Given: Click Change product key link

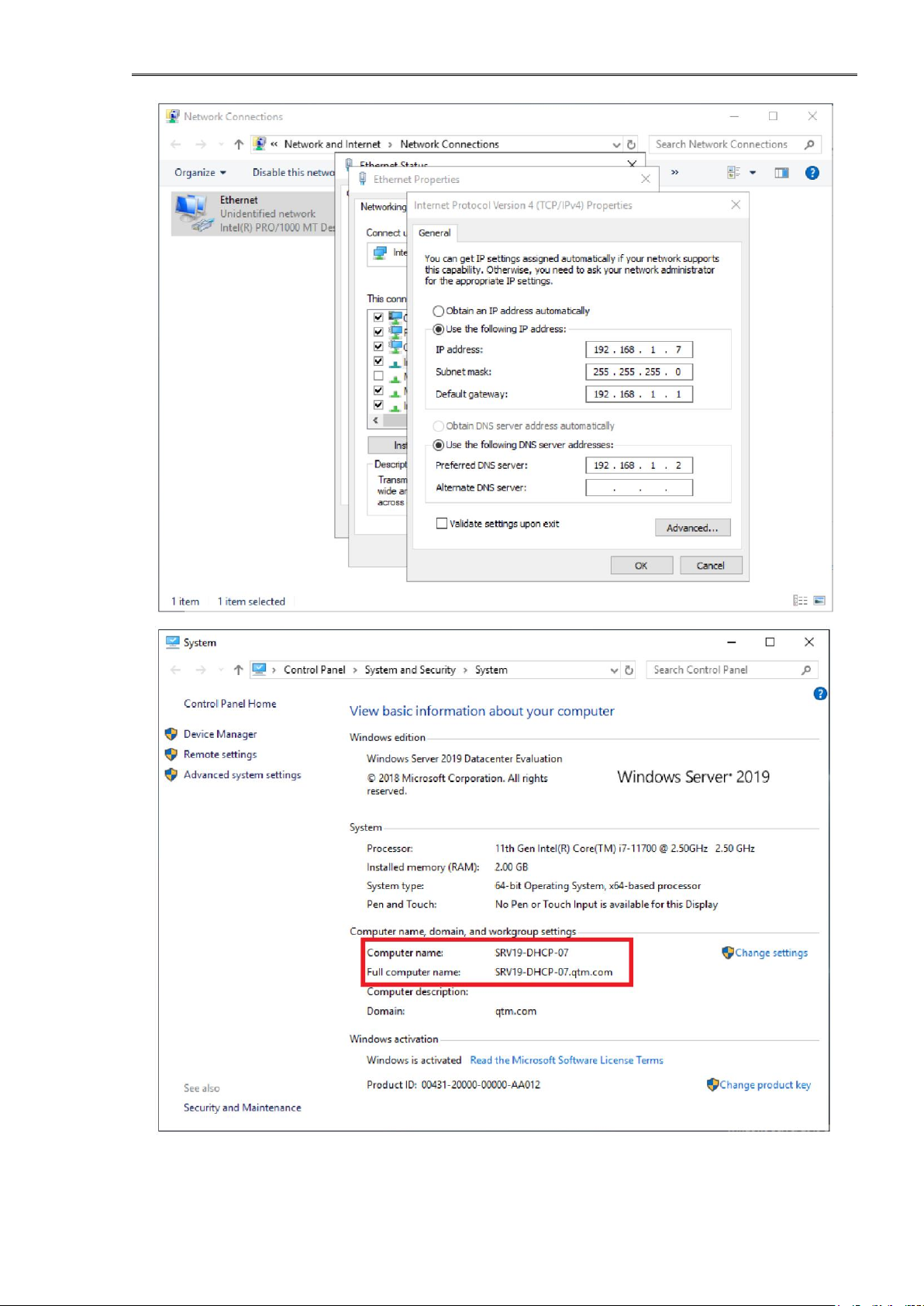Looking at the screenshot, I should coord(765,1085).
